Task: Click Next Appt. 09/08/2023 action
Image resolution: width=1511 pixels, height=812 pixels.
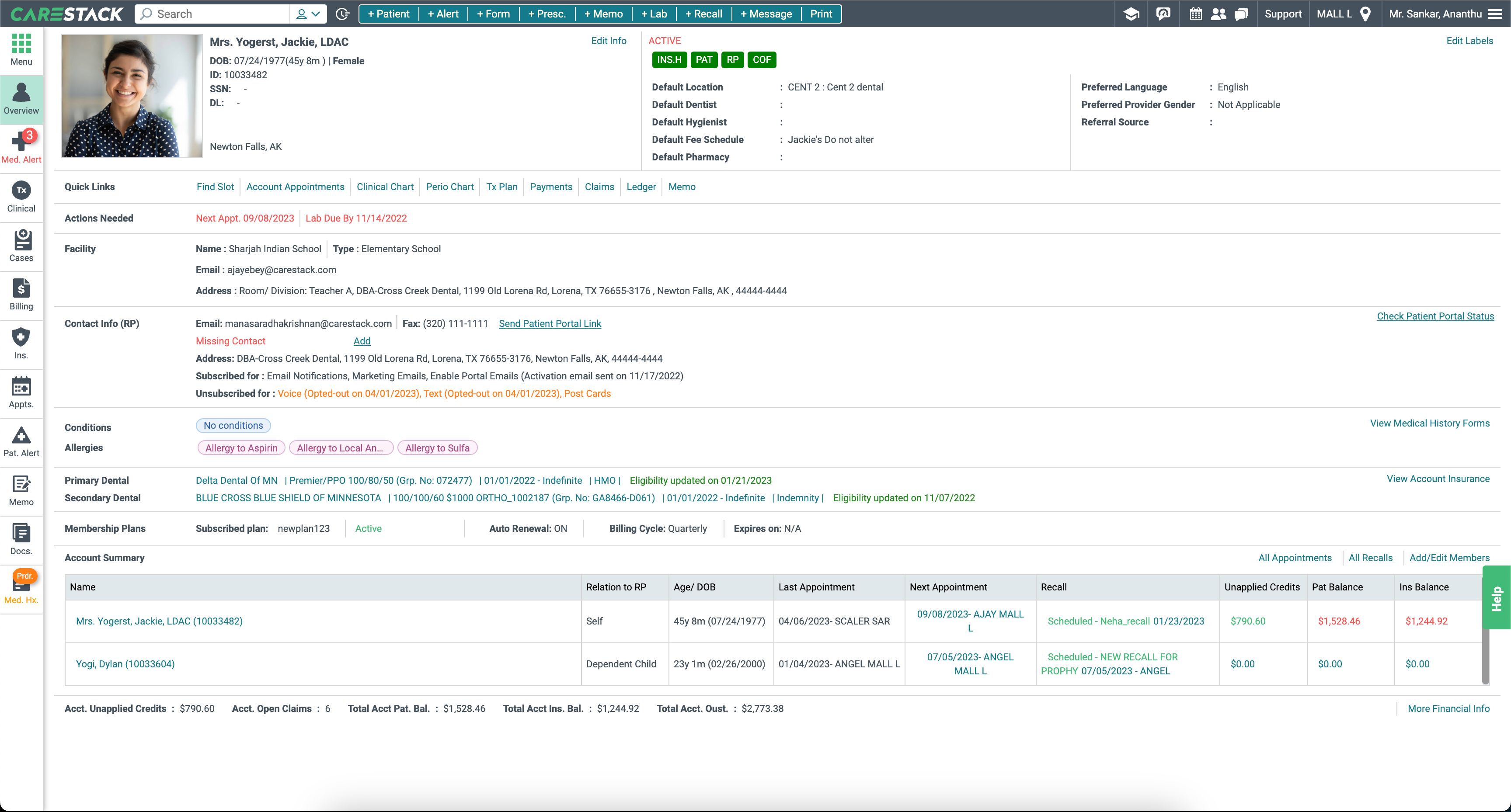Action: 244,218
